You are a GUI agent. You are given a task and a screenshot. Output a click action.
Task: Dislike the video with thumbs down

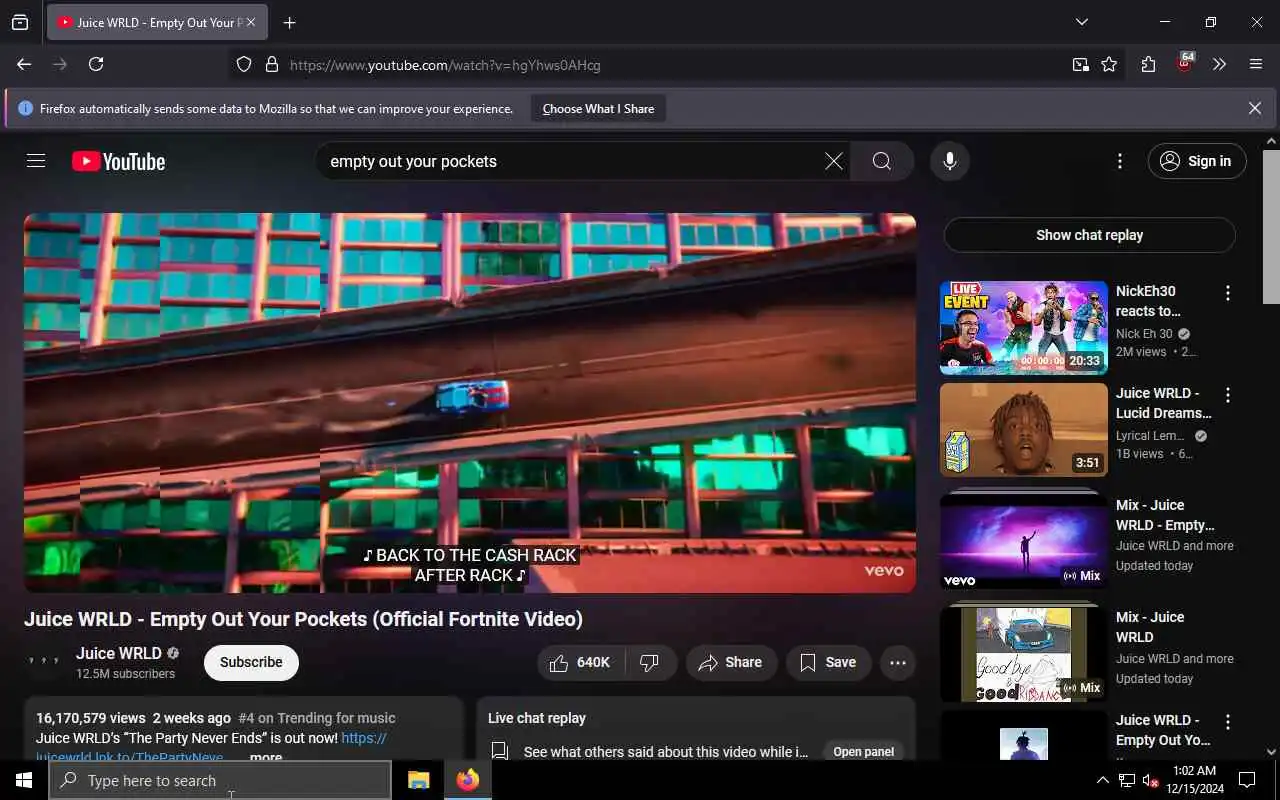pos(650,662)
